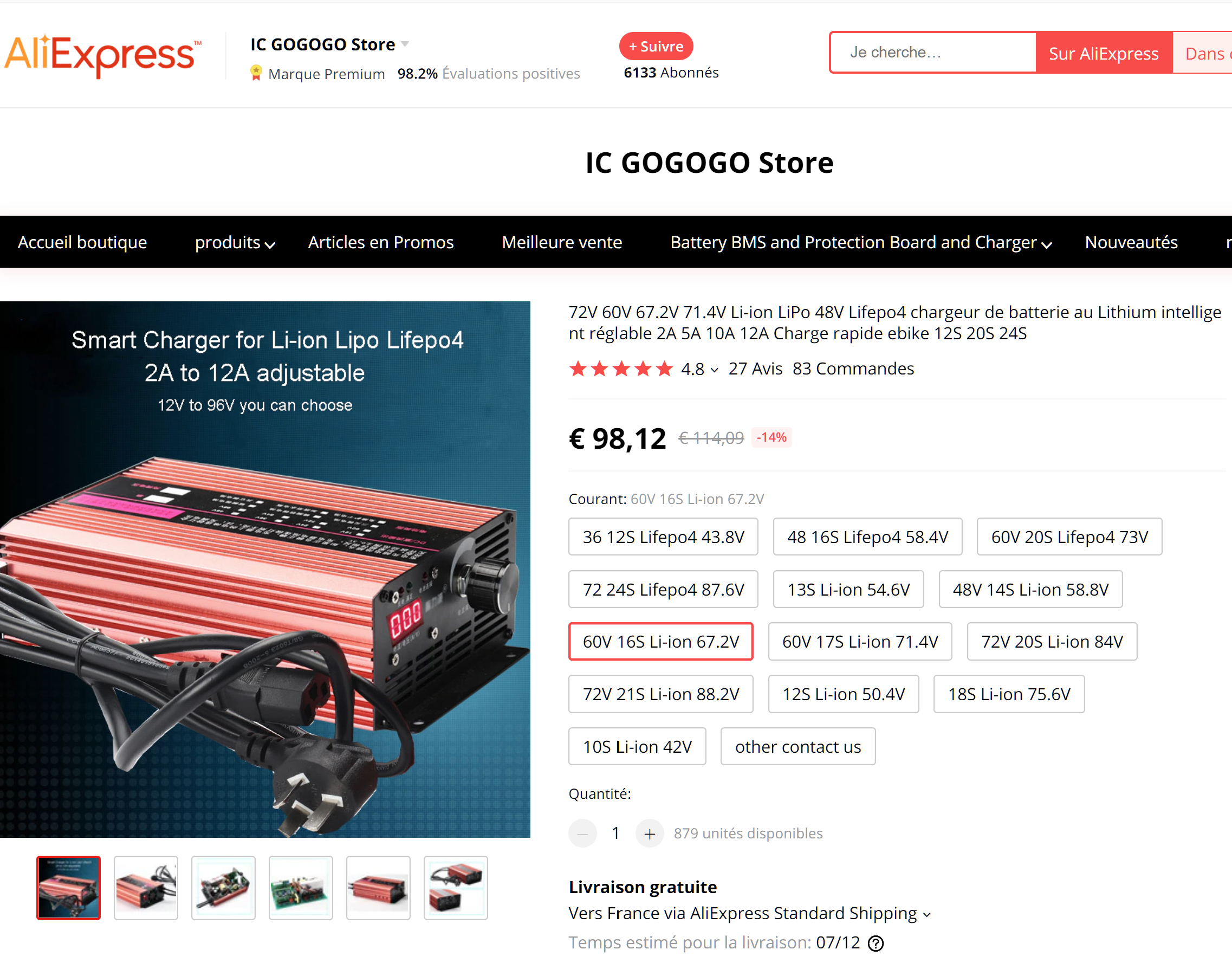
Task: Focus the Je cherche search field
Action: pyautogui.click(x=933, y=52)
